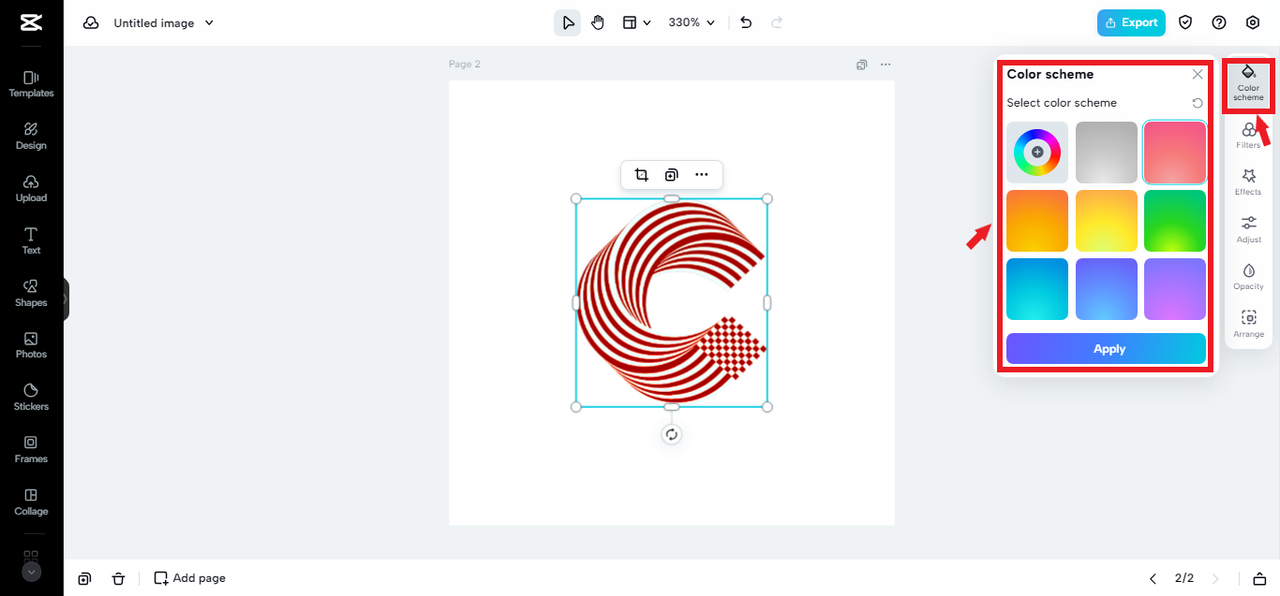This screenshot has width=1280, height=596.
Task: Open the Opacity tab
Action: coord(1248,277)
